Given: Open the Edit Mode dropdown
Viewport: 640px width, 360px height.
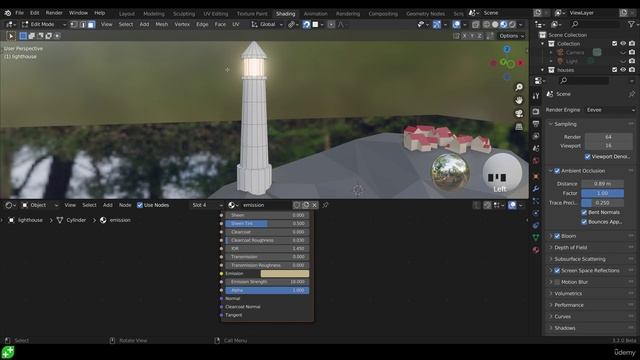Looking at the screenshot, I should [x=44, y=24].
